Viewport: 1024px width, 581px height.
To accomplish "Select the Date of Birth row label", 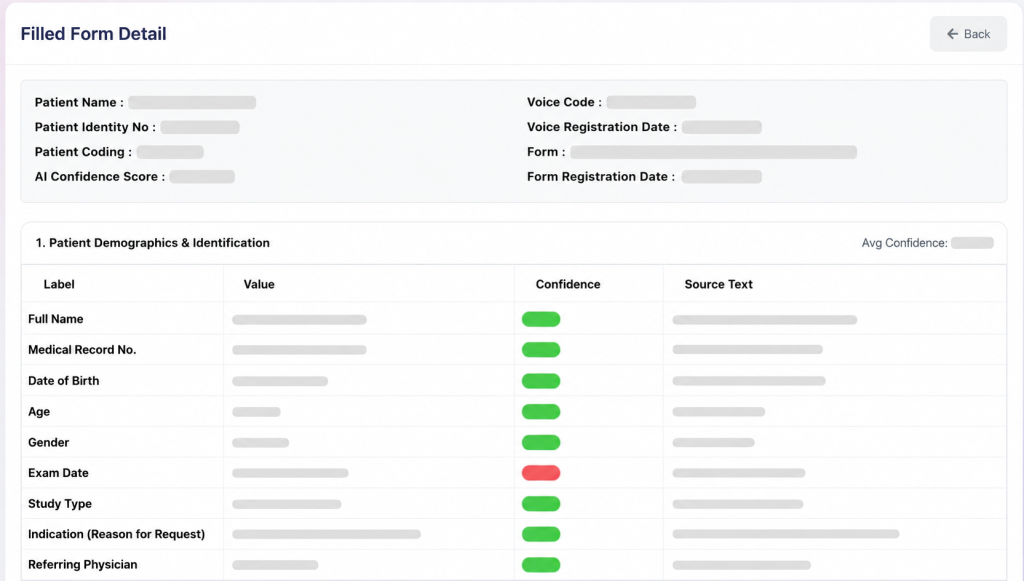I will 63,381.
